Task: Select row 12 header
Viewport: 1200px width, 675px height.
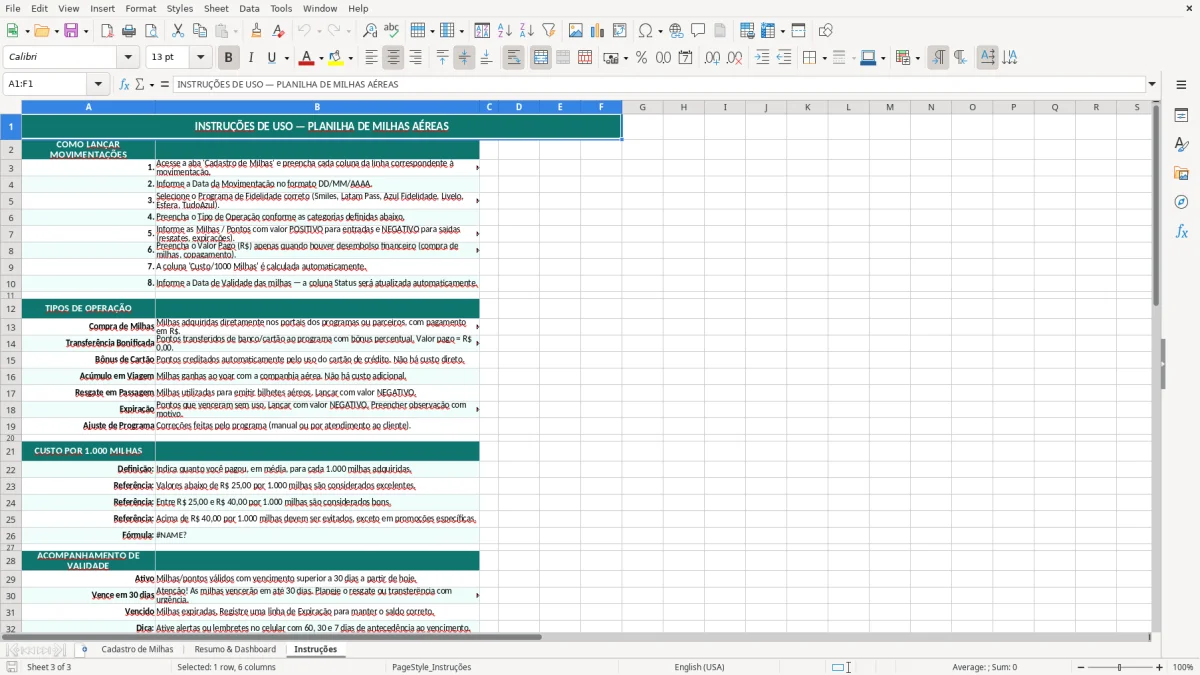Action: 11,309
